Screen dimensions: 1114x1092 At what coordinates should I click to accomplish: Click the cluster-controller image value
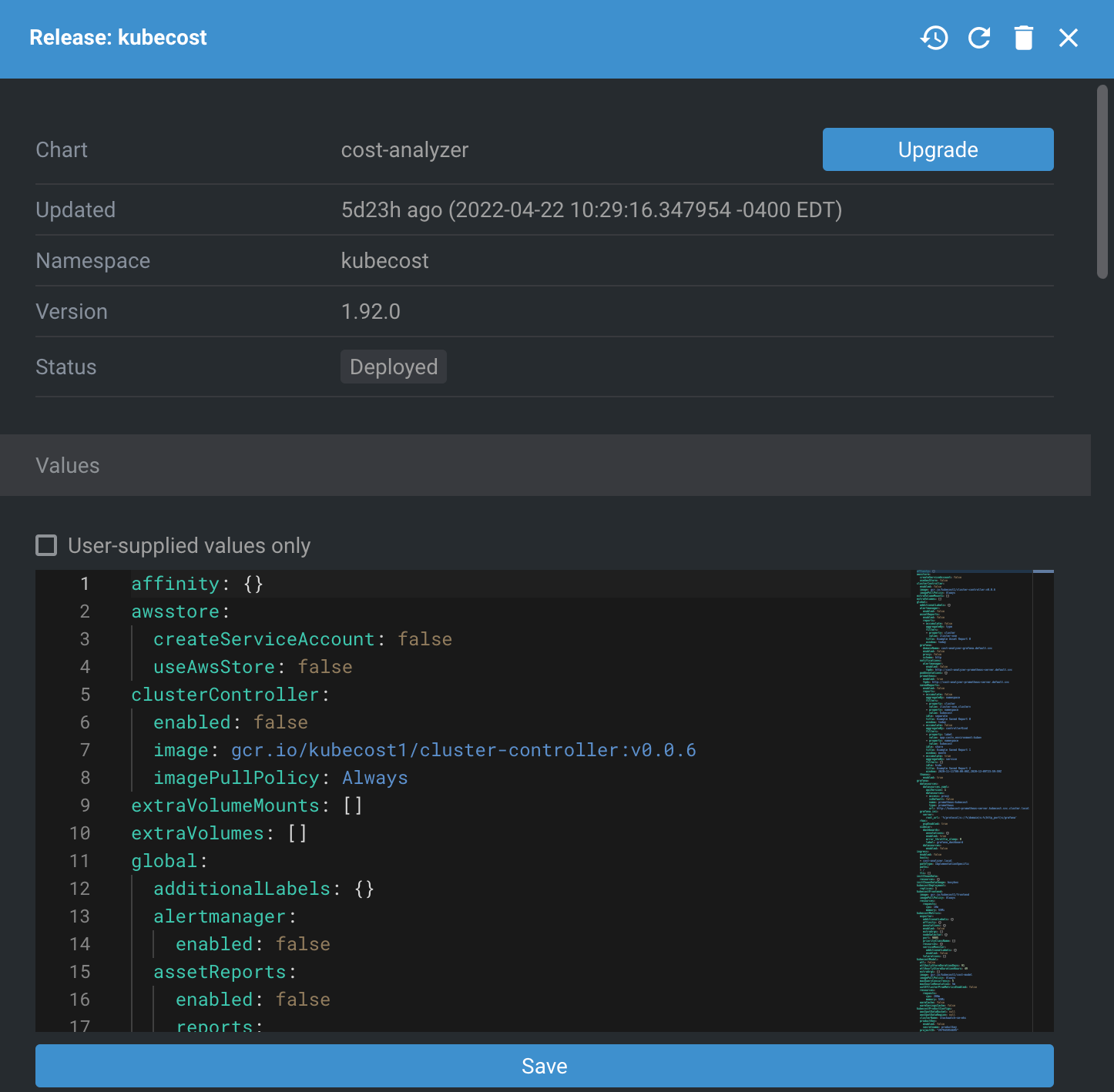[464, 750]
